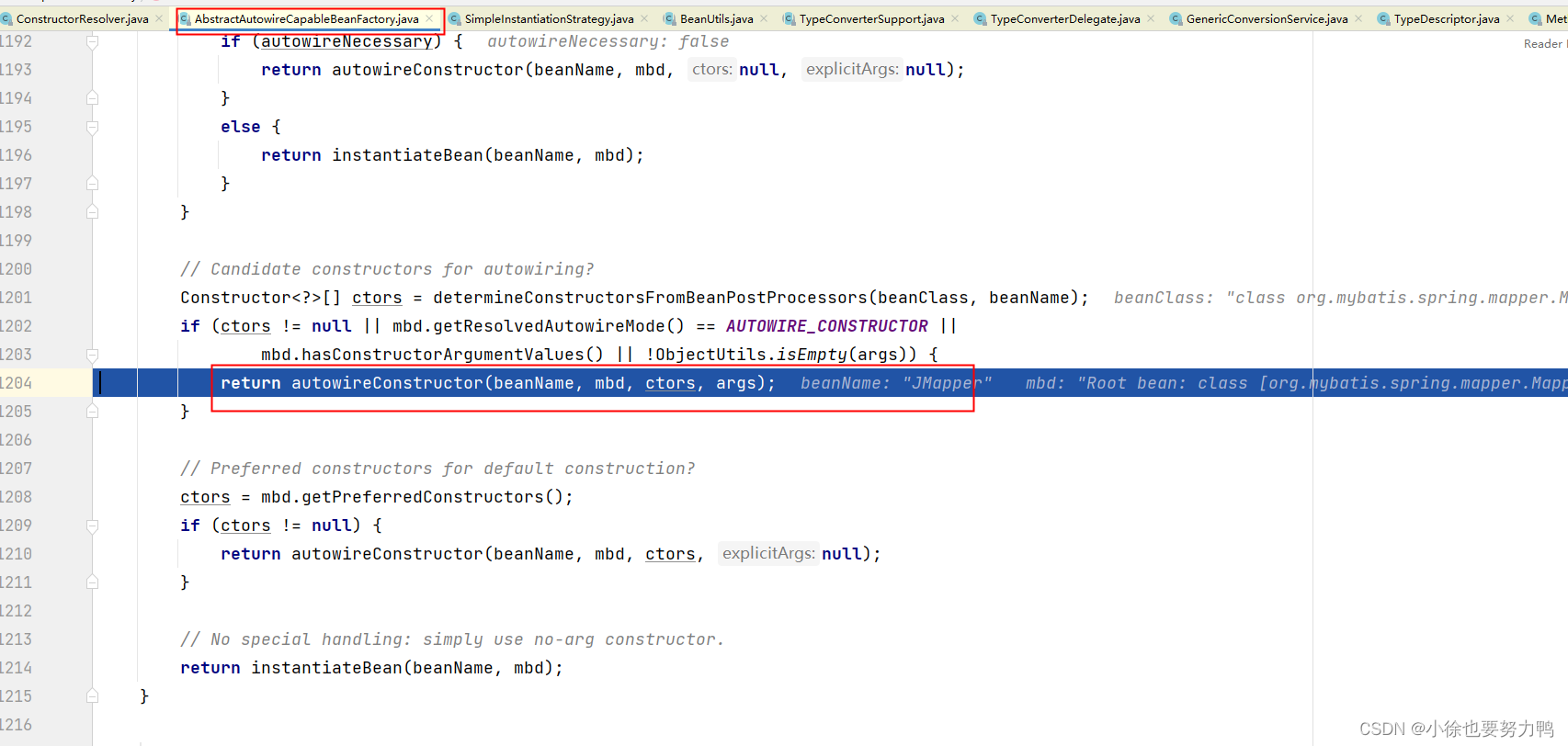The image size is (1568, 746).
Task: Switch to TypeDescriptor.java tab
Action: point(1446,18)
